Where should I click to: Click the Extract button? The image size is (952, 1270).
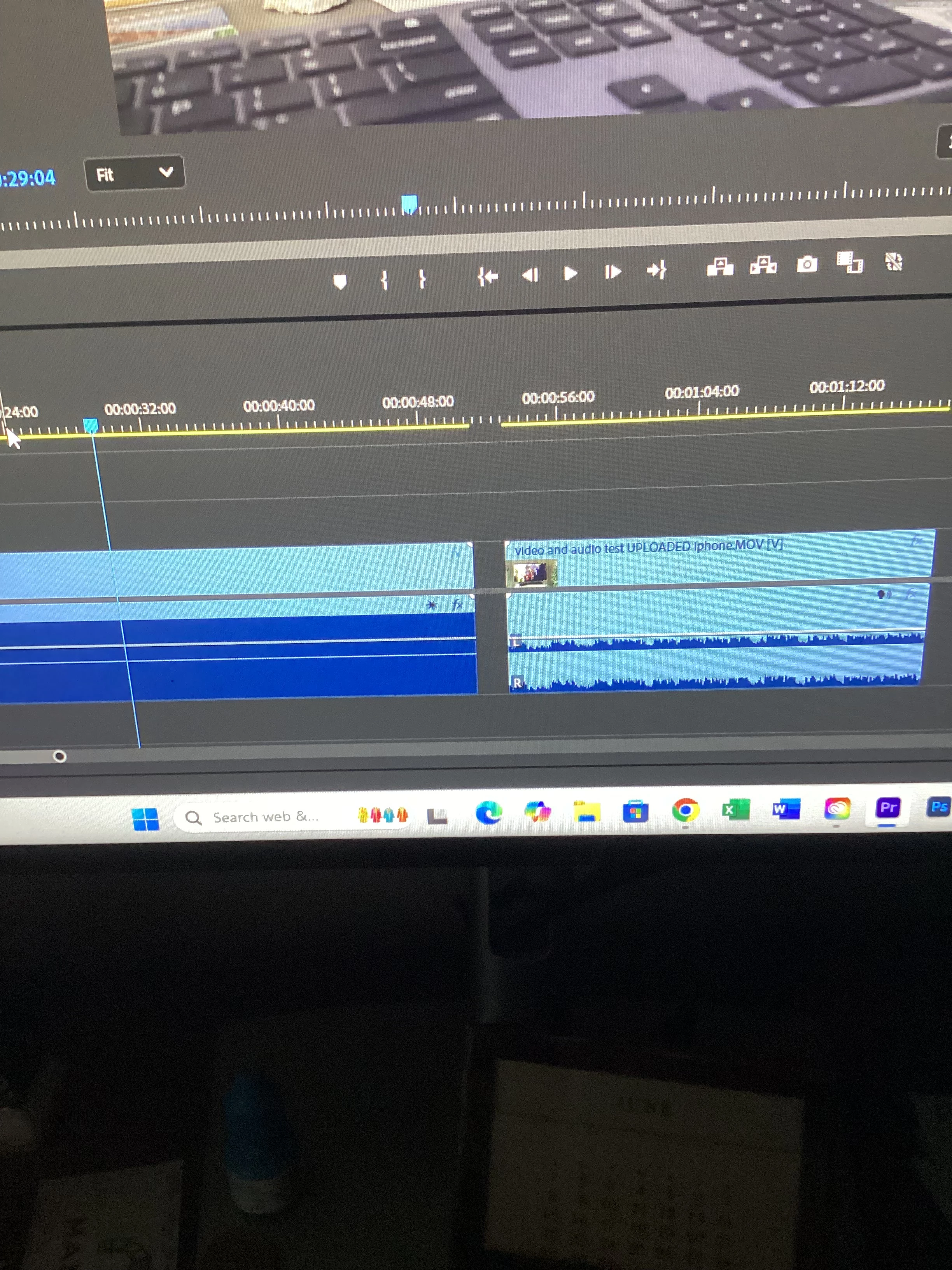(763, 266)
